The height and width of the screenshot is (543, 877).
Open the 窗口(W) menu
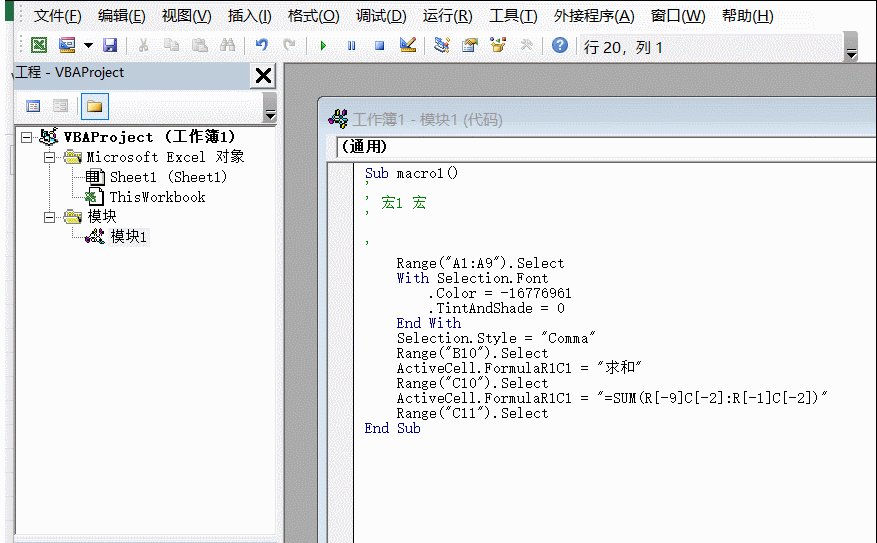(678, 16)
